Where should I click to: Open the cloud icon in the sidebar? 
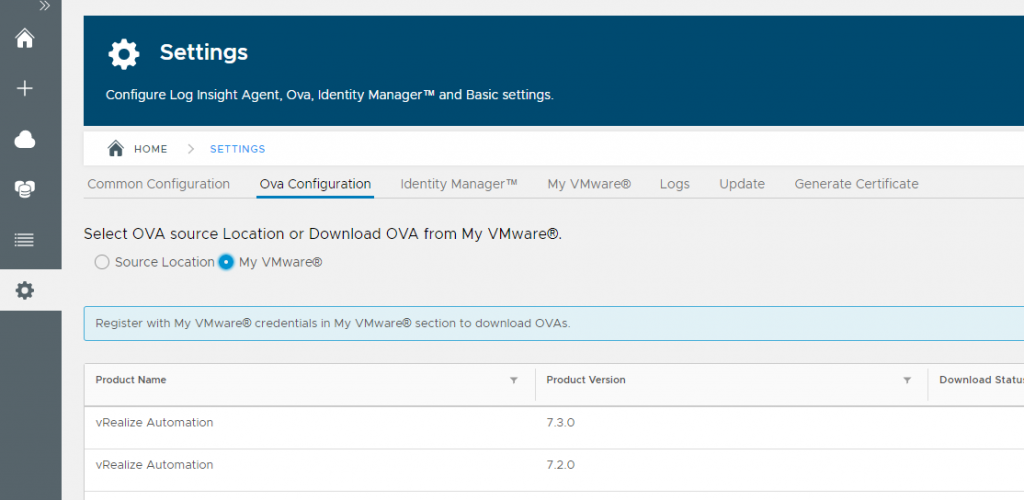(x=25, y=140)
